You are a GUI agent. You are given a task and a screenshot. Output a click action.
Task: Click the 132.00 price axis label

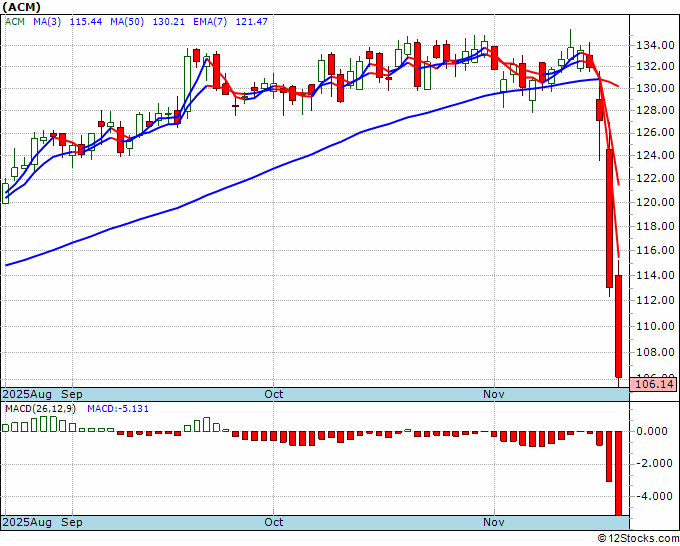655,66
